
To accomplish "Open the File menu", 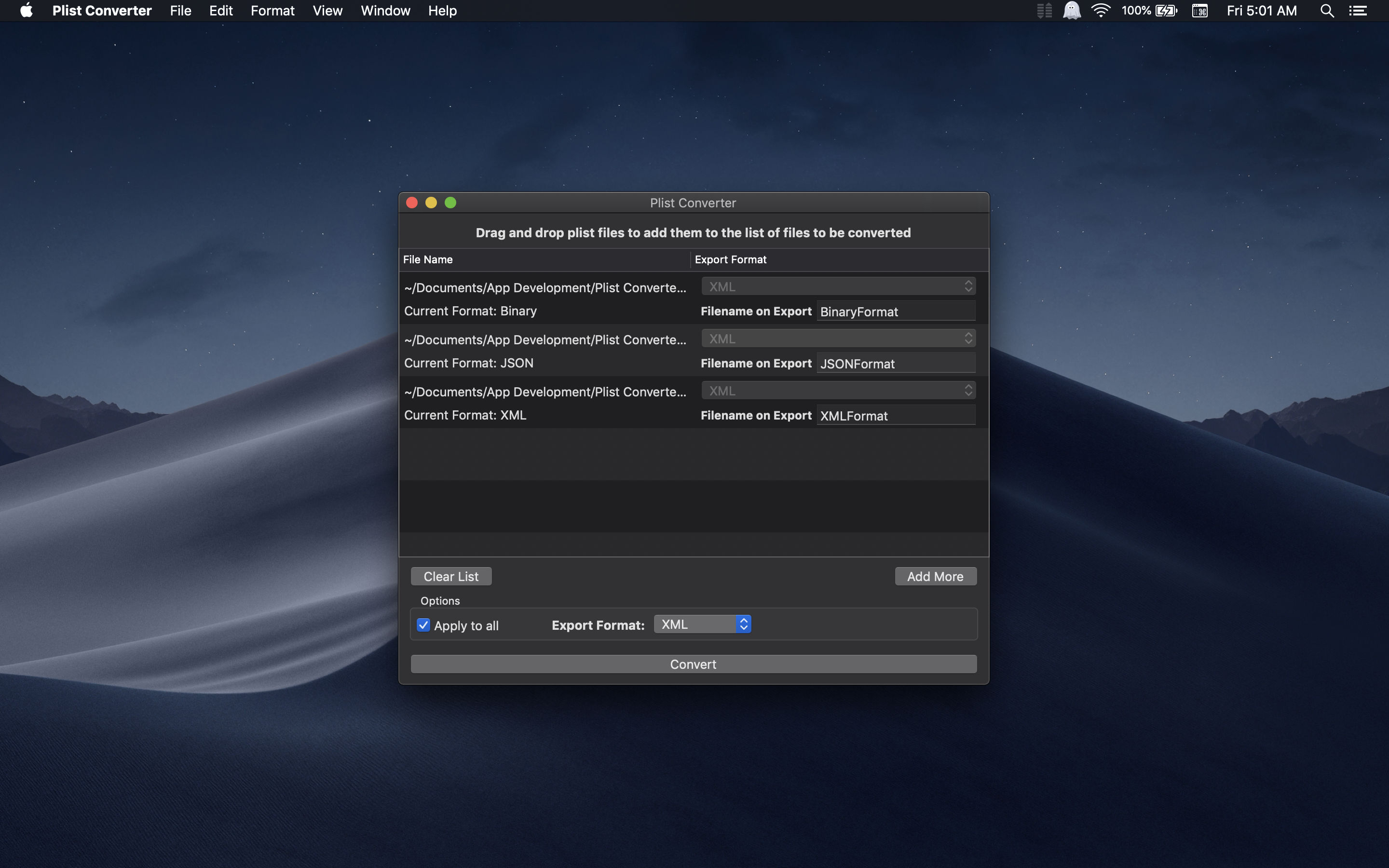I will point(180,10).
